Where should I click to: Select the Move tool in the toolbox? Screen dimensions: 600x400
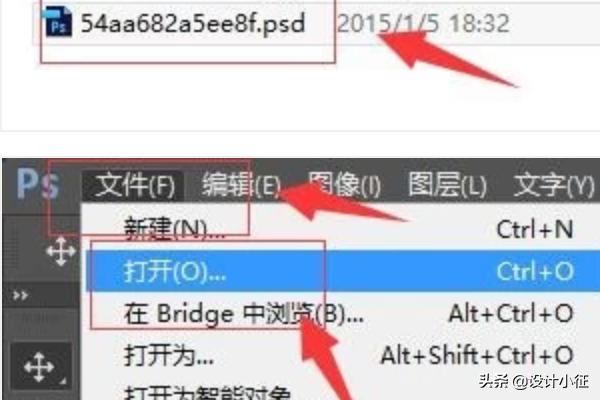pos(41,367)
